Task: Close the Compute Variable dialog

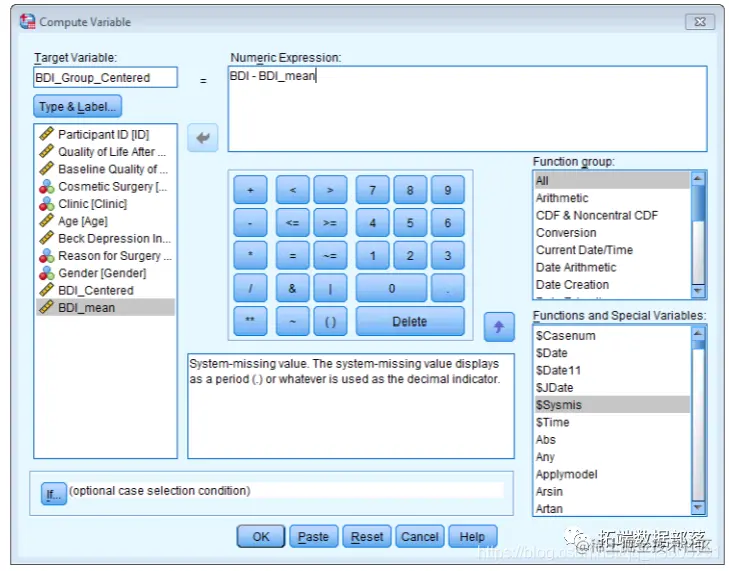Action: (x=700, y=22)
